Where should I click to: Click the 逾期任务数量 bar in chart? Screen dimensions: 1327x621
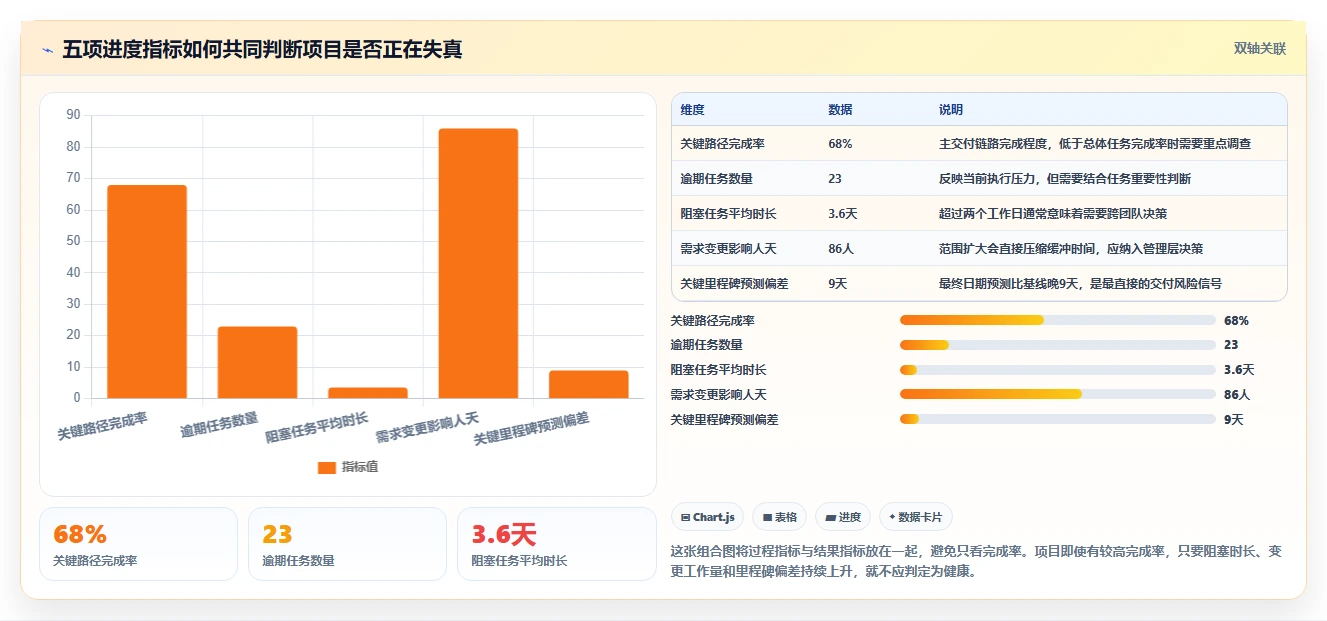(x=257, y=362)
